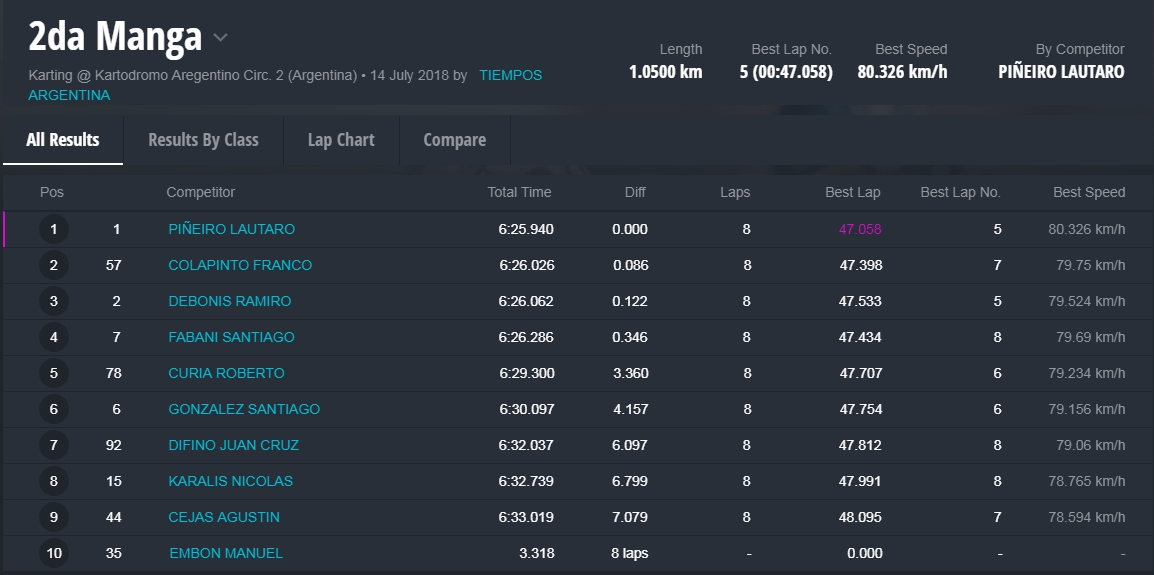Open GONZALEZ SANTIAGO's result entry
Screen dimensions: 1154x575
(244, 409)
